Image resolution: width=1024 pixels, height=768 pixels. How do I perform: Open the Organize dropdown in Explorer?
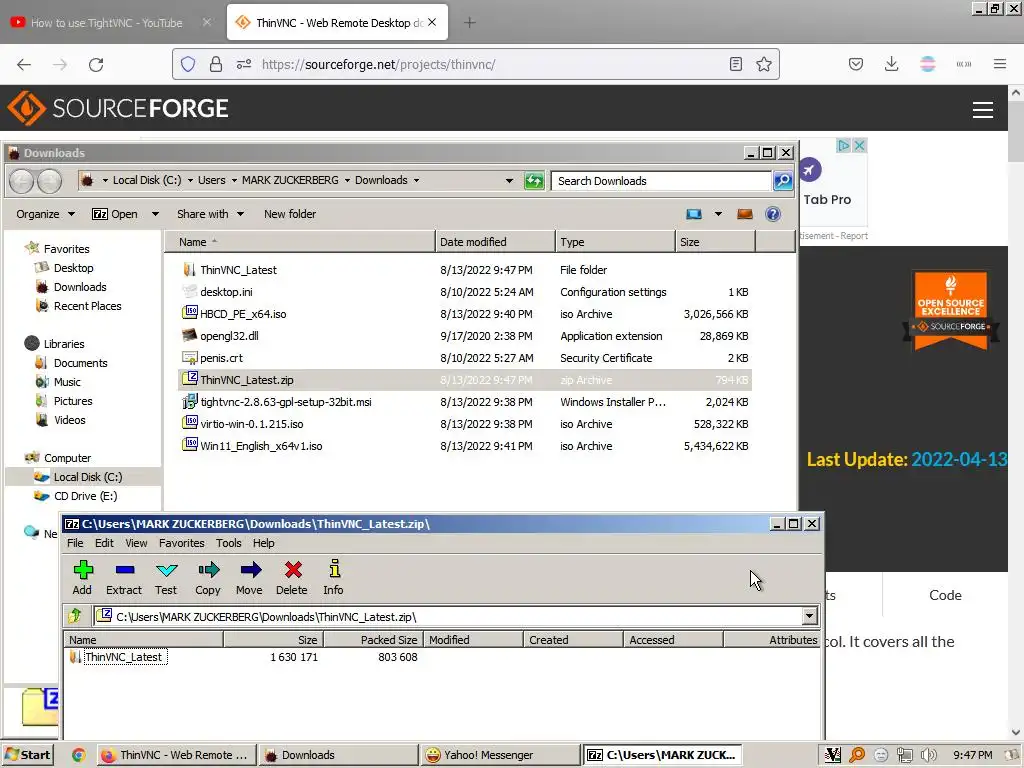pos(45,214)
